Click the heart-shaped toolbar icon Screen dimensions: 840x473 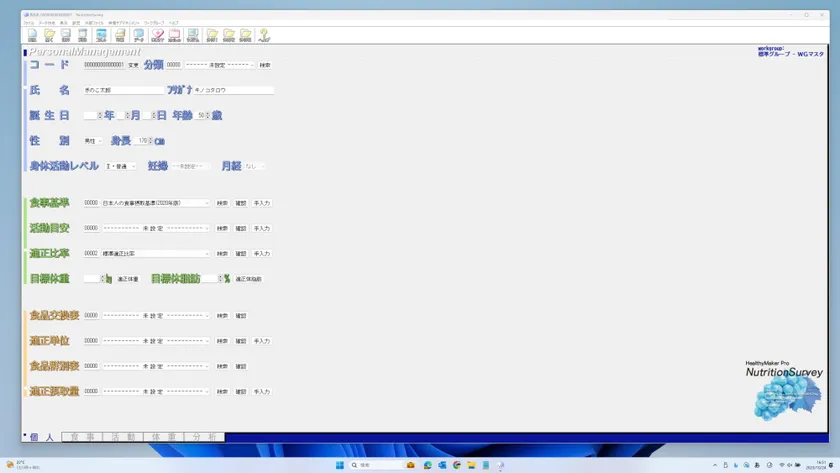[158, 35]
